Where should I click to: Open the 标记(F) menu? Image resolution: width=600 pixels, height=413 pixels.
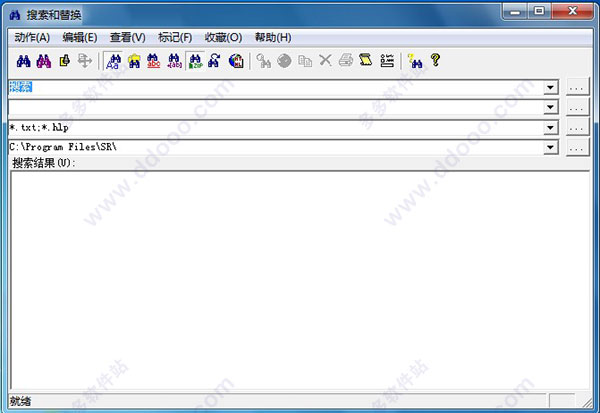point(175,38)
